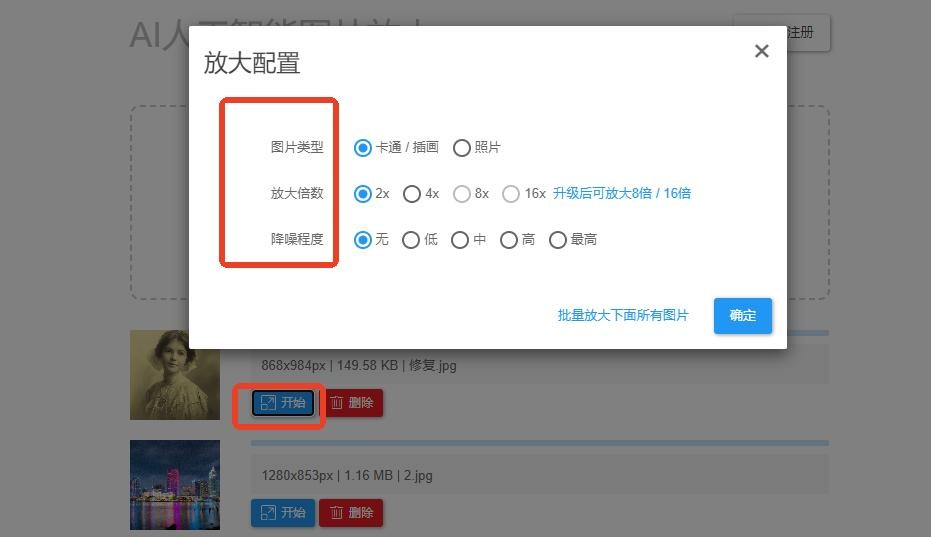Choose 16x magnification option
The width and height of the screenshot is (931, 537).
click(x=511, y=194)
